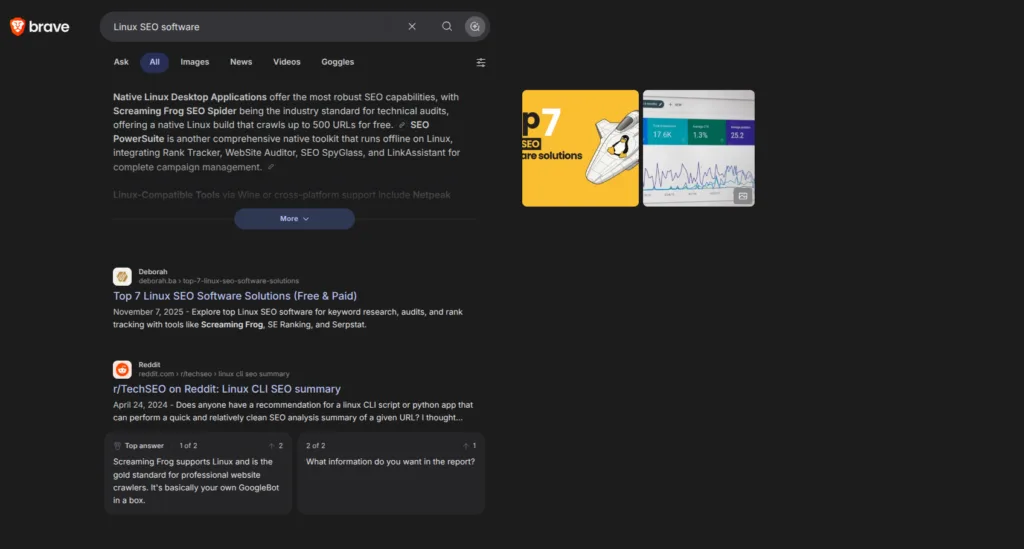Open the Brave logo homepage

point(39,27)
